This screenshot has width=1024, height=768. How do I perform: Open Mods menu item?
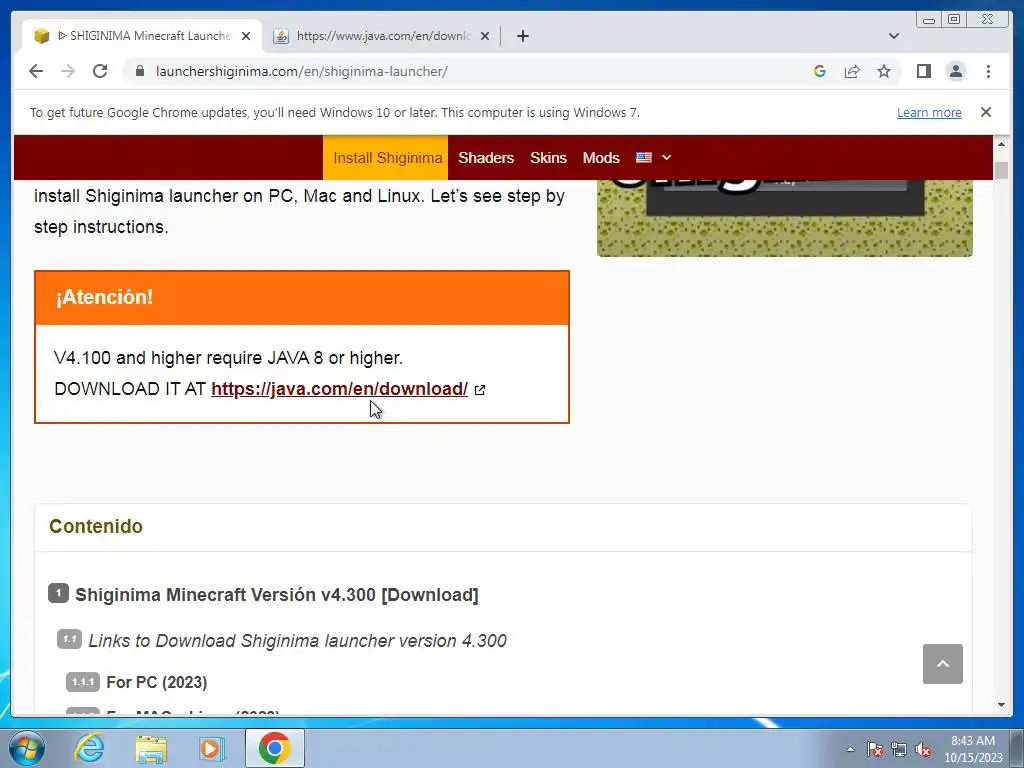coord(601,157)
